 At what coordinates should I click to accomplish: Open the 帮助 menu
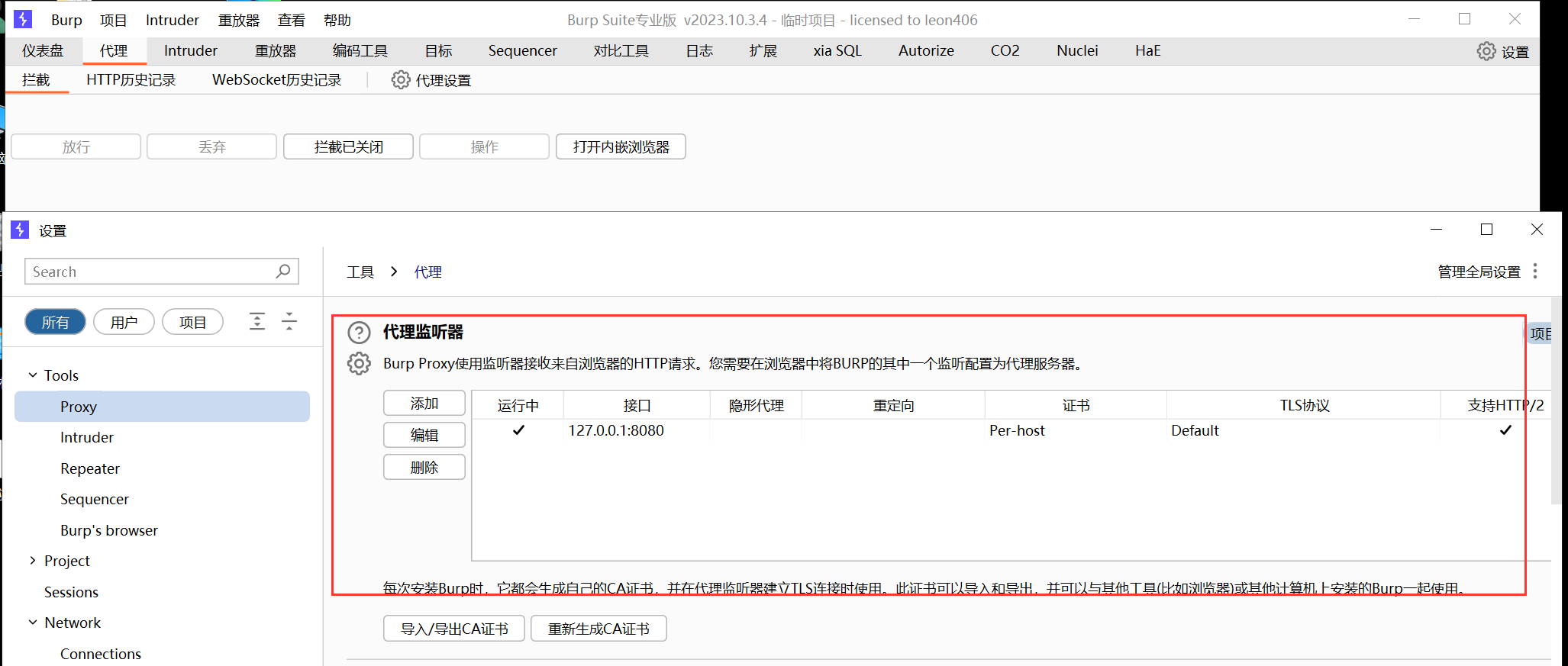point(337,20)
